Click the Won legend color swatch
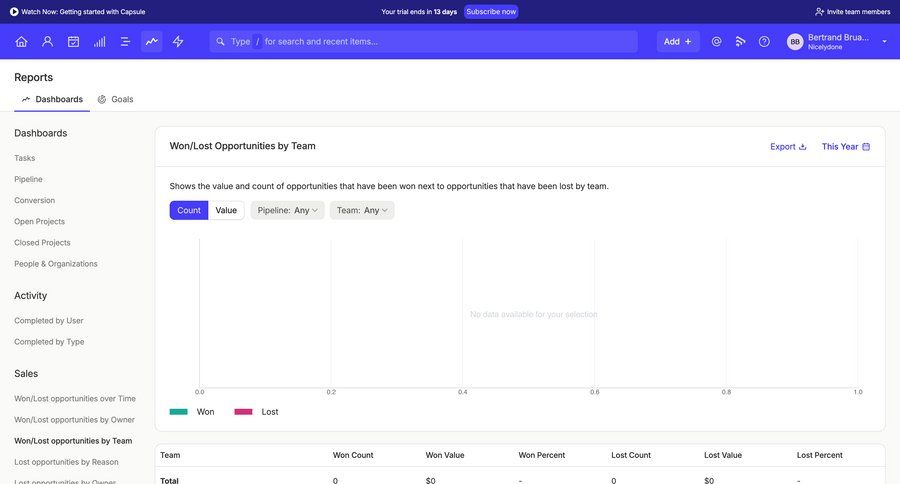900x484 pixels. (179, 411)
